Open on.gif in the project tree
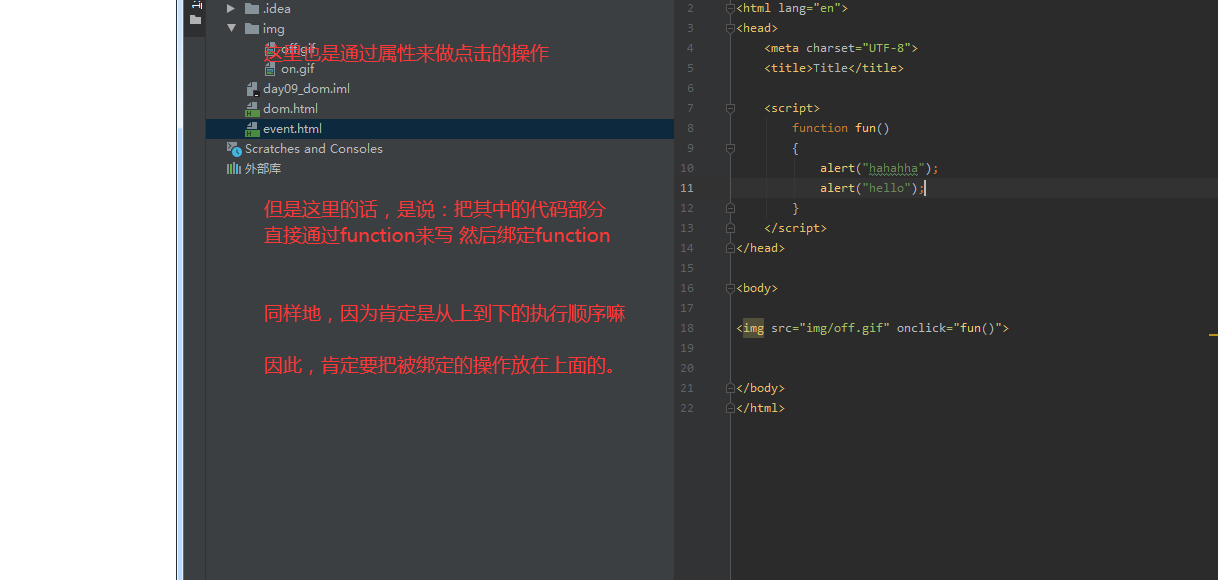1218x580 pixels. pyautogui.click(x=298, y=69)
